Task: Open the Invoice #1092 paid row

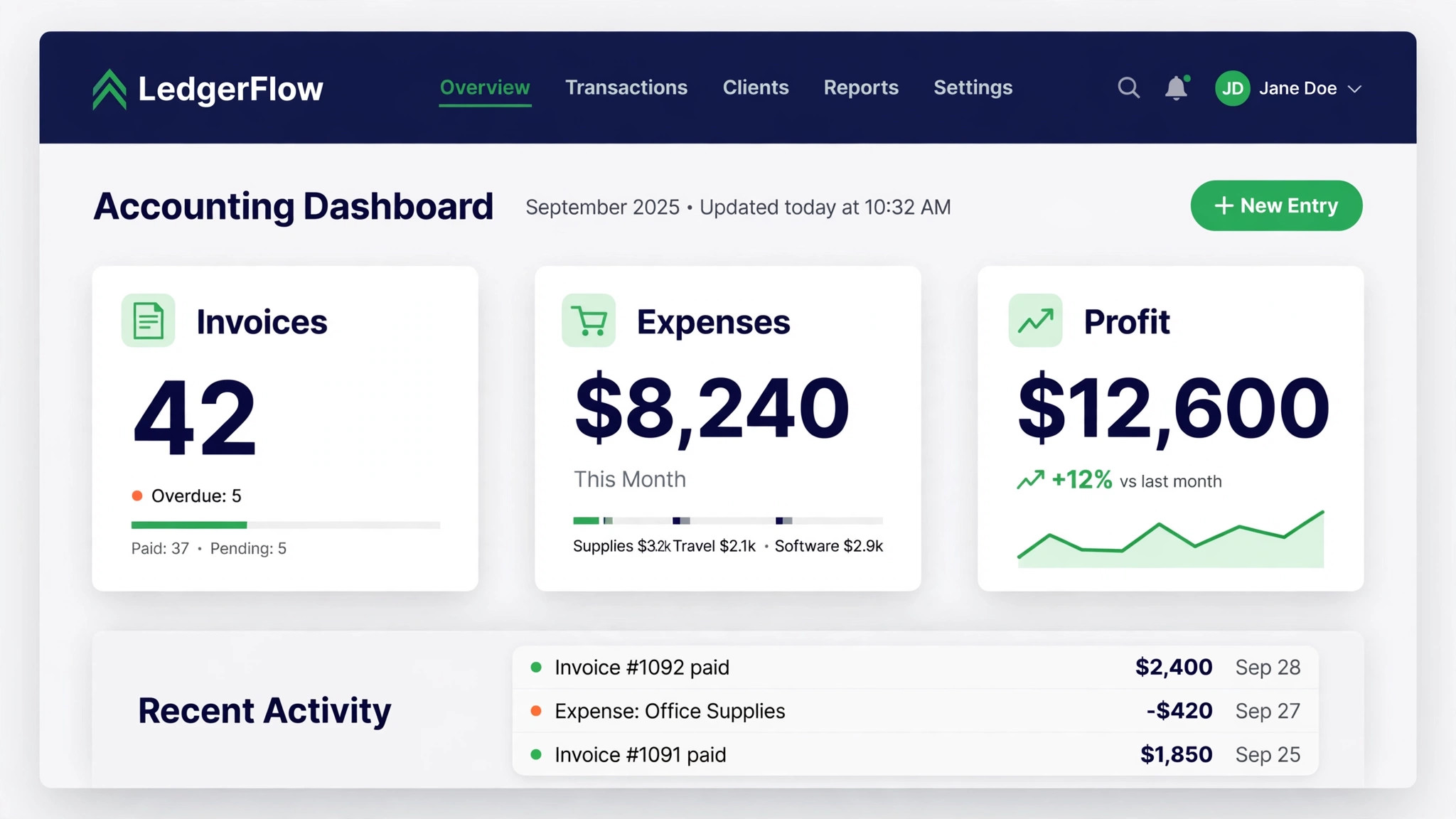Action: 915,667
